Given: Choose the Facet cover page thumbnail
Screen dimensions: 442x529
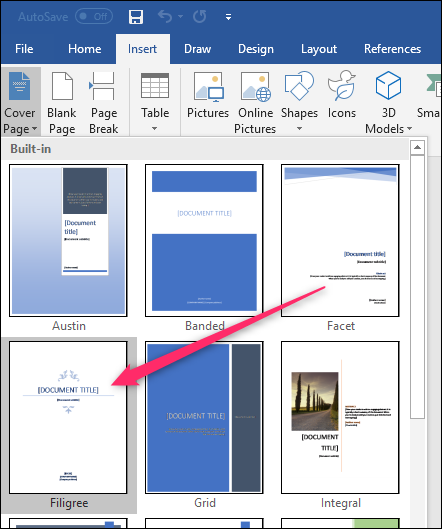Looking at the screenshot, I should click(x=340, y=240).
